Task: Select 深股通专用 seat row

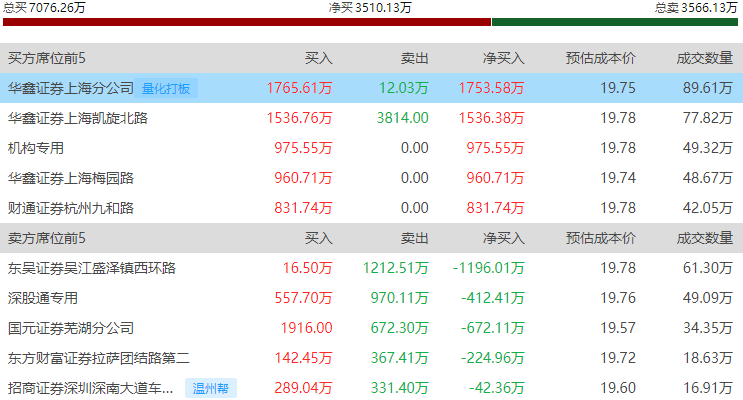Action: tap(372, 298)
